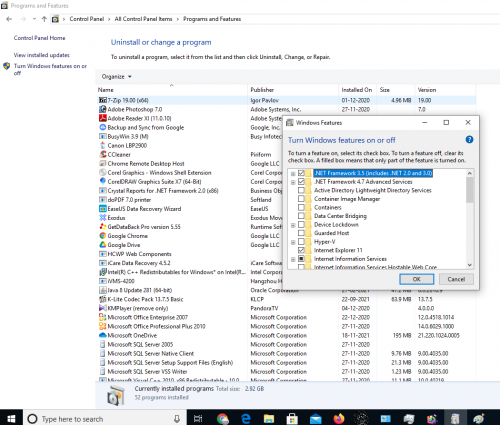500x425 pixels.
Task: Tick the Hyper-V checkbox
Action: (301, 242)
